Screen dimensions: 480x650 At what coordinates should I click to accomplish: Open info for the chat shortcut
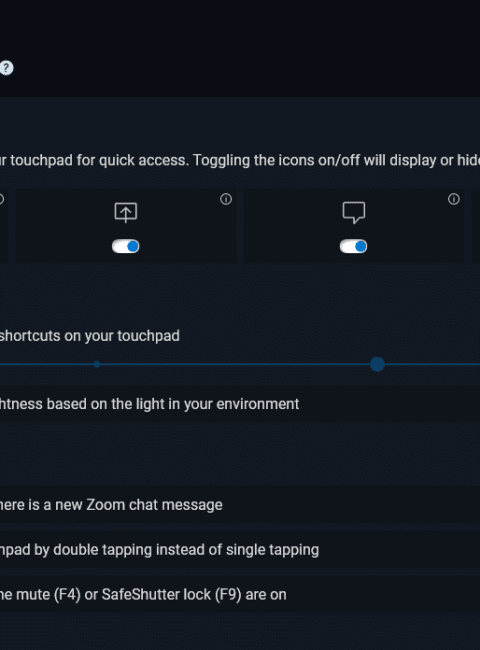coord(454,199)
